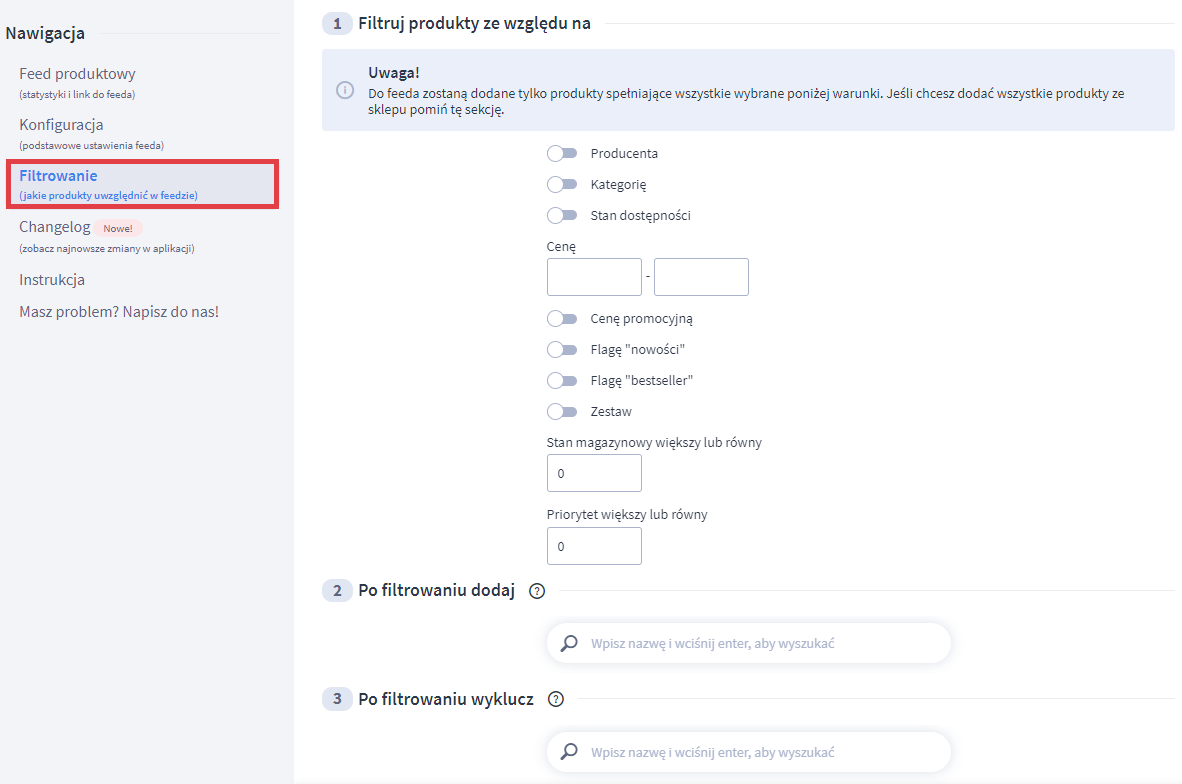This screenshot has width=1182, height=784.
Task: Click the magnifier icon in the 'wyklucz' search bar
Action: (569, 752)
